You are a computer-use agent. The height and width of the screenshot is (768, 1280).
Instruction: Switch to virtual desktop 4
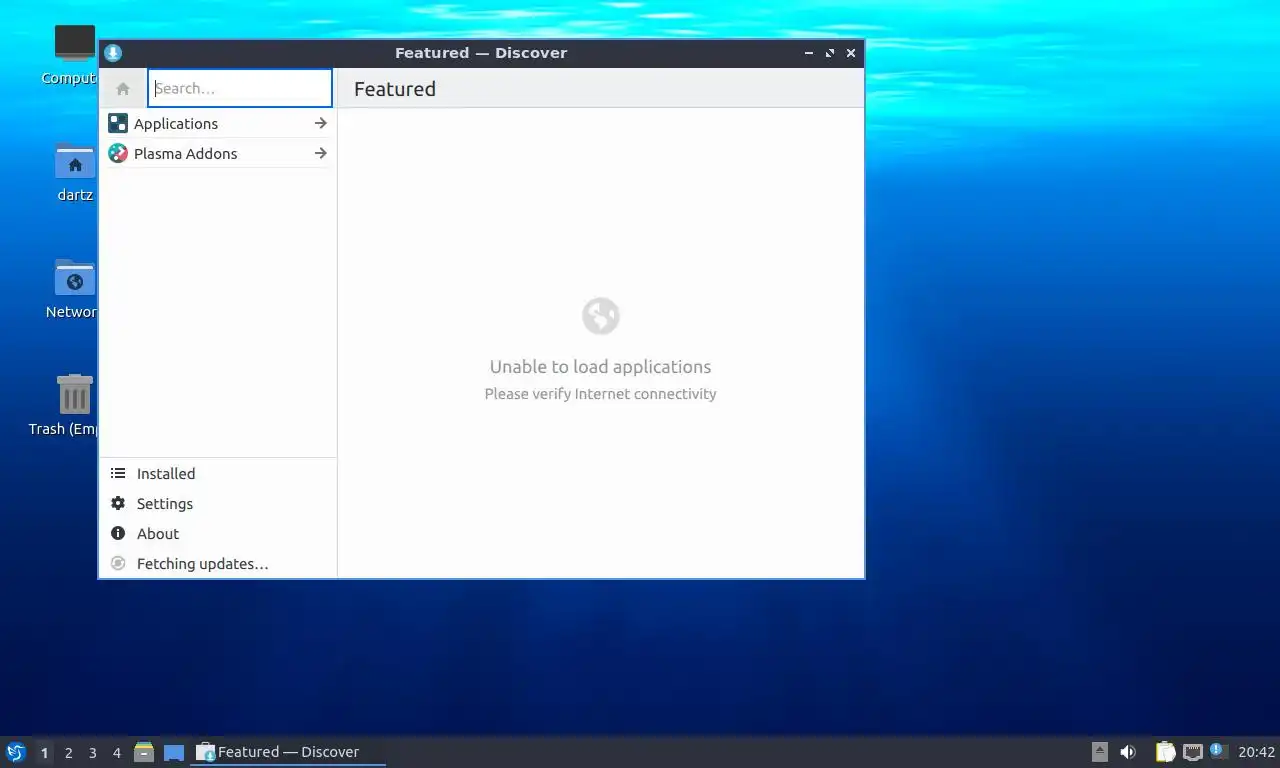point(116,753)
